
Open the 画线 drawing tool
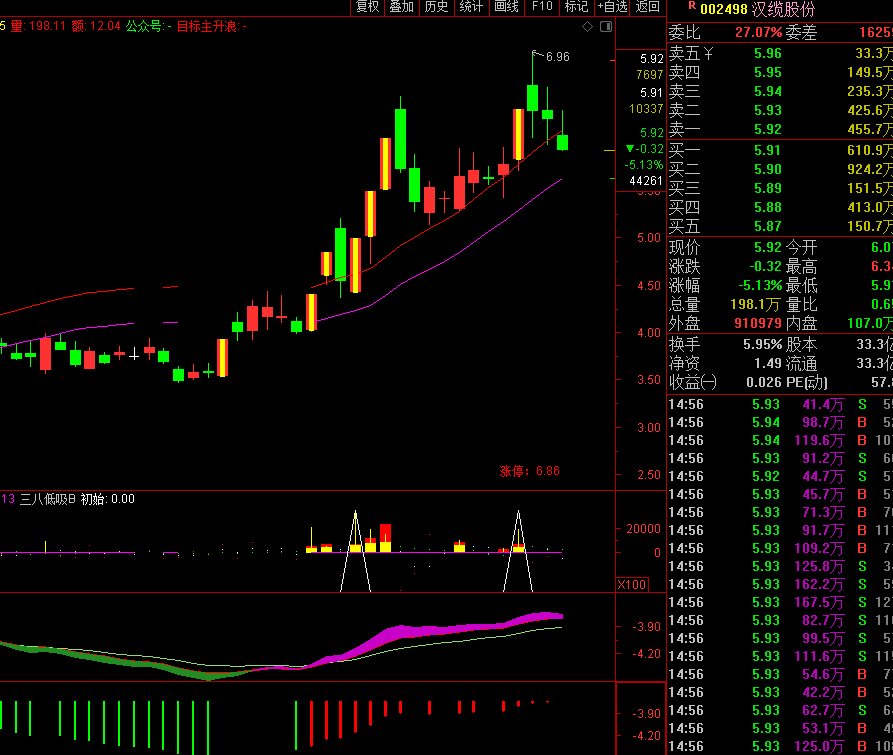506,7
